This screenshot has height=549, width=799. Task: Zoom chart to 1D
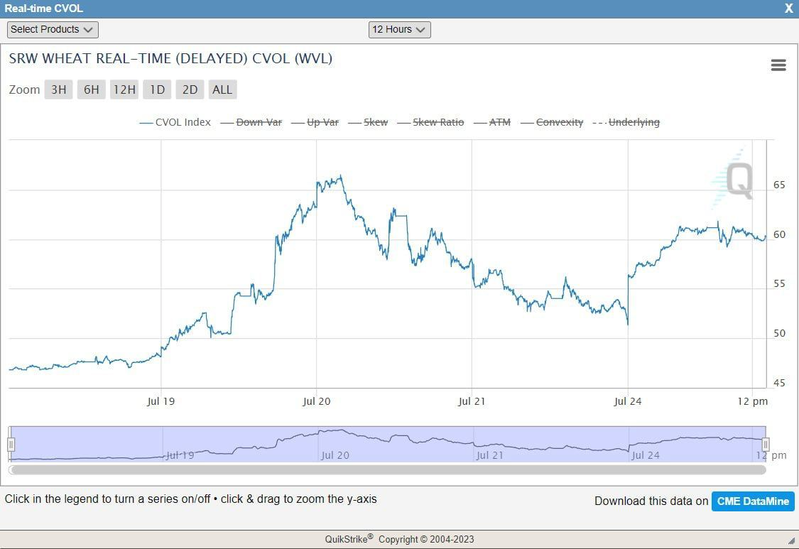coord(157,90)
